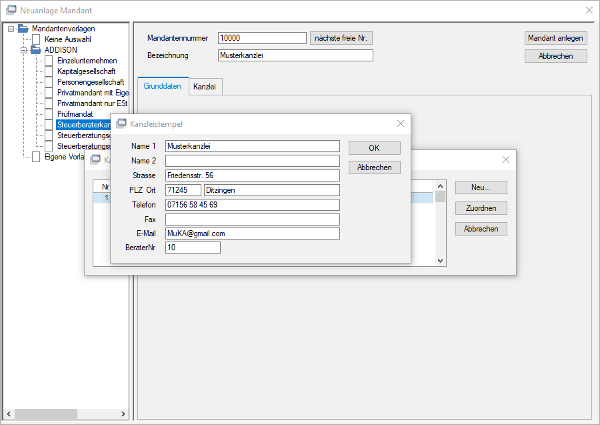Click the ADDISON folder icon

[x=36, y=50]
